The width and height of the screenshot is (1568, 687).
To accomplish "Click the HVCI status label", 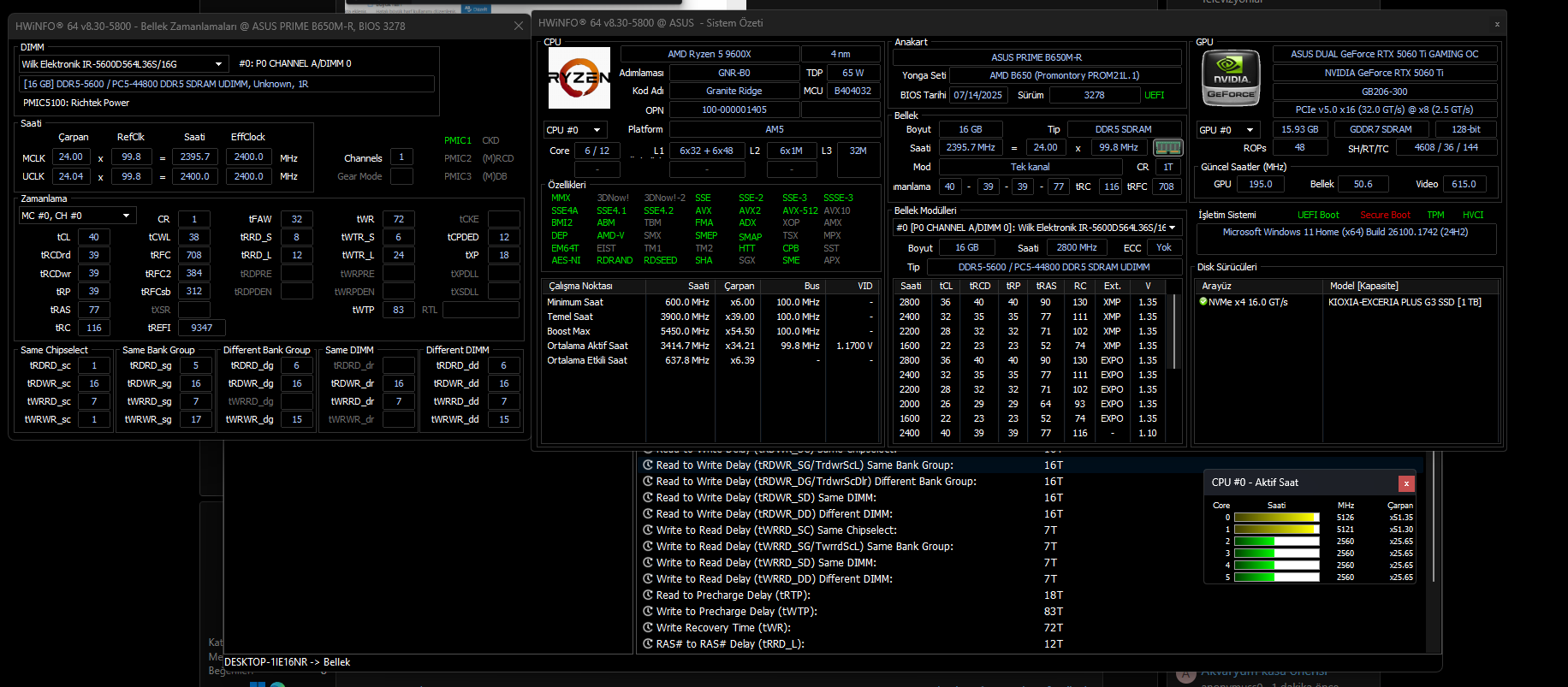I will 1473,216.
